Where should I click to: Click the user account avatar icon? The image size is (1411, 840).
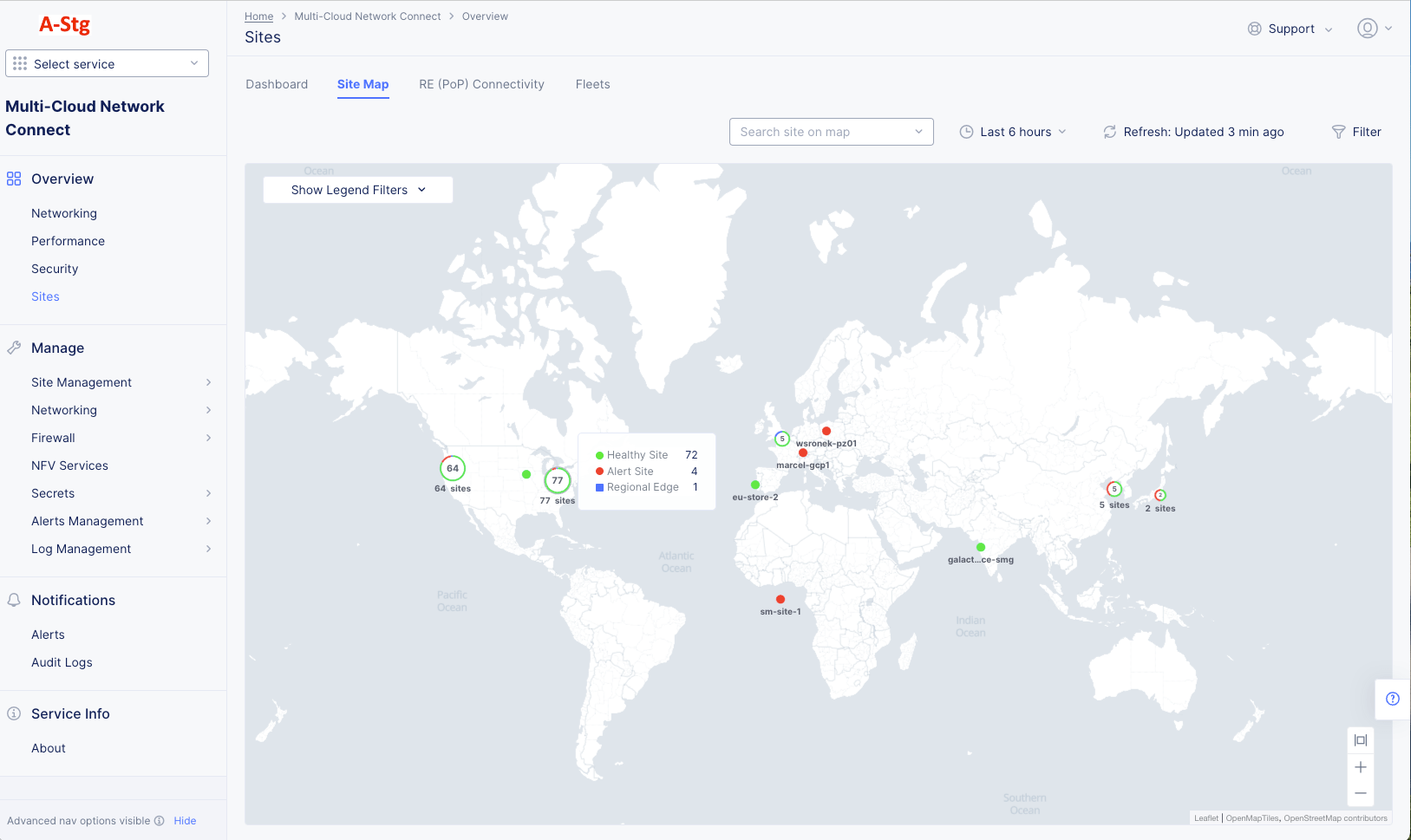1368,28
